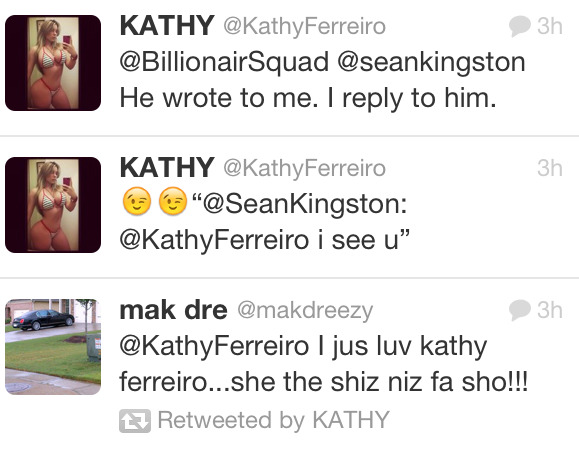Tap the 3h timestamp on the second tweet
Screen dimensions: 579x449
coord(550,168)
